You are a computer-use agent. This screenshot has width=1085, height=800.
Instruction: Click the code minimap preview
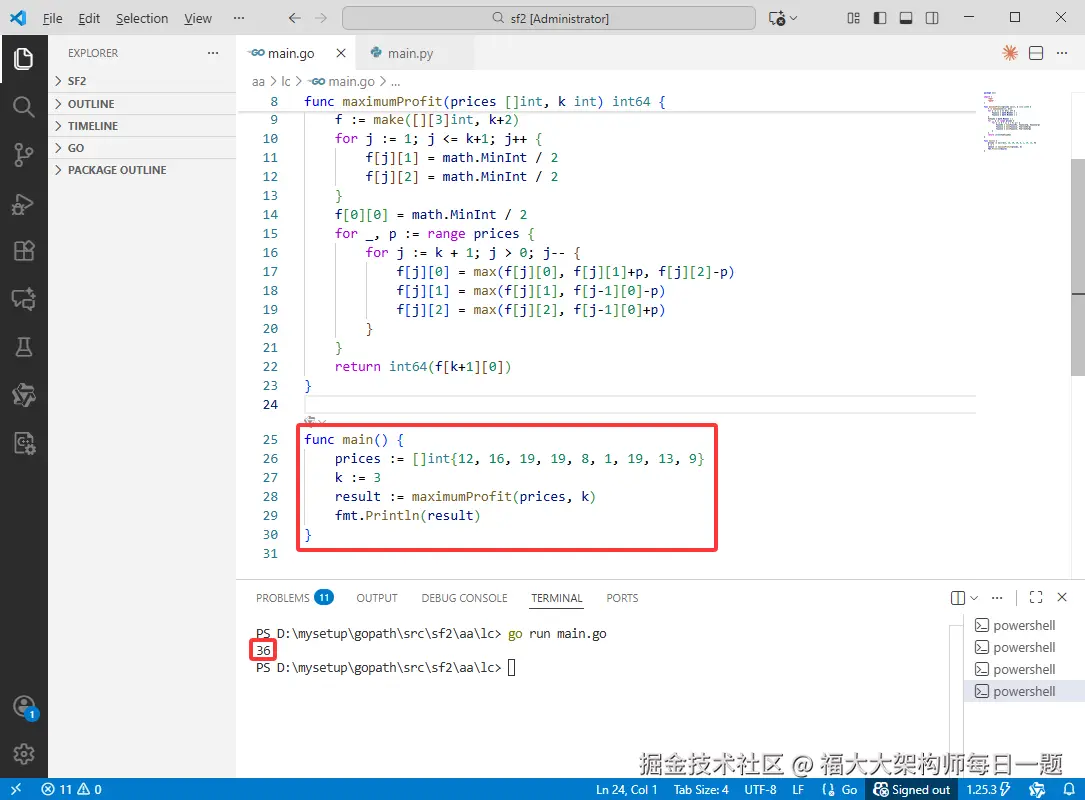tap(1011, 121)
